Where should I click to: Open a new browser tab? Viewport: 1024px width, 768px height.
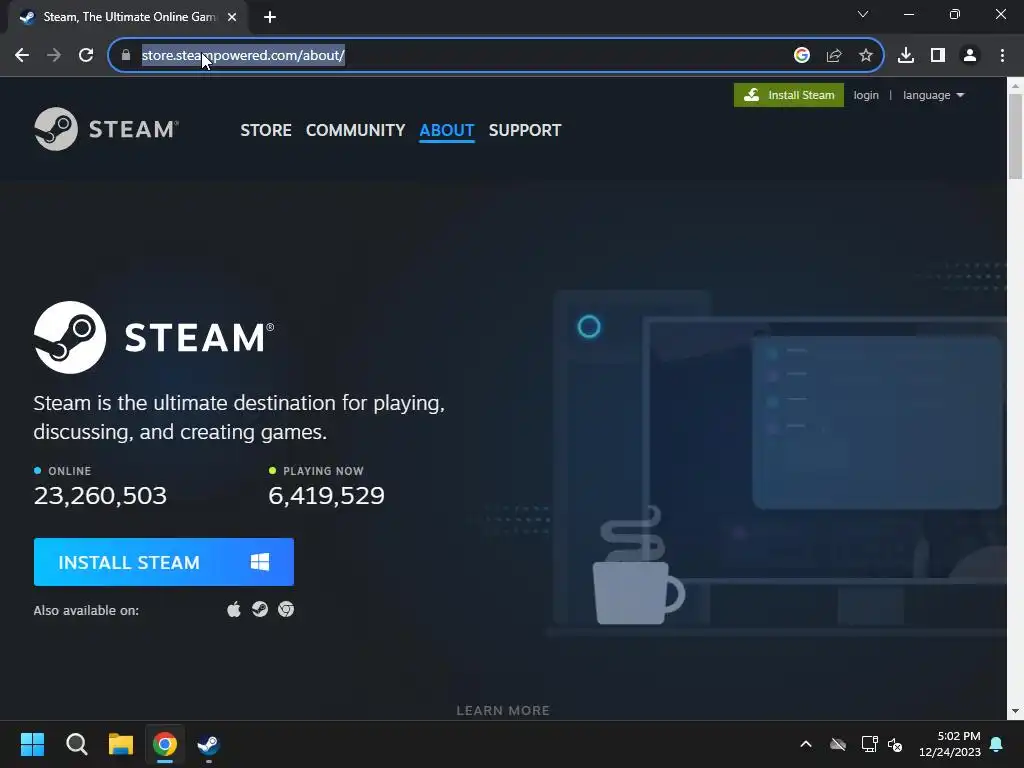pyautogui.click(x=270, y=18)
